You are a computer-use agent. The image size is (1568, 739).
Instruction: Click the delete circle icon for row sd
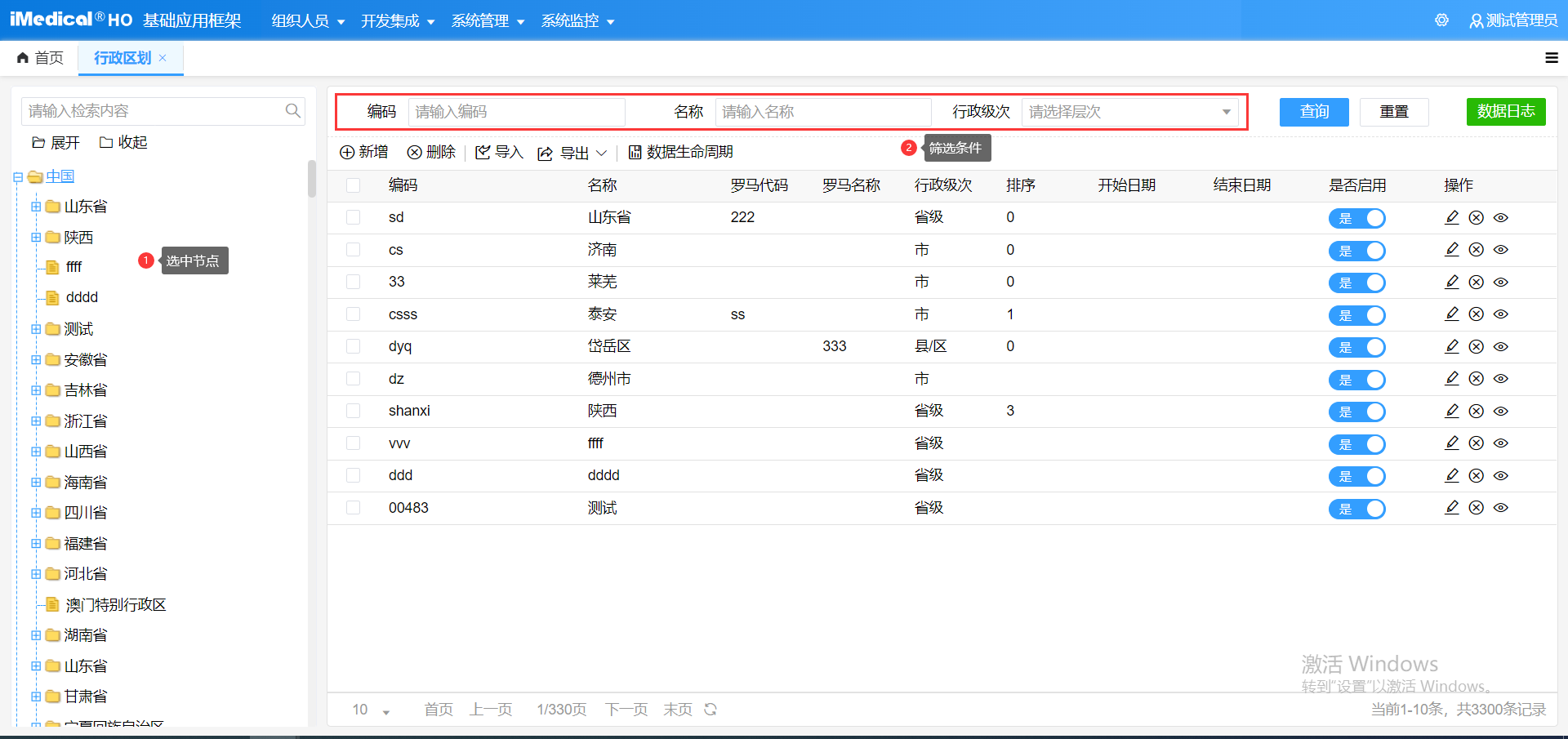point(1476,217)
